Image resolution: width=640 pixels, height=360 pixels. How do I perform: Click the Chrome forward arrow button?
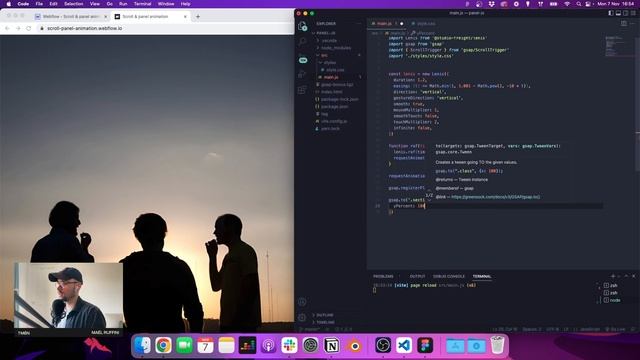click(x=18, y=28)
